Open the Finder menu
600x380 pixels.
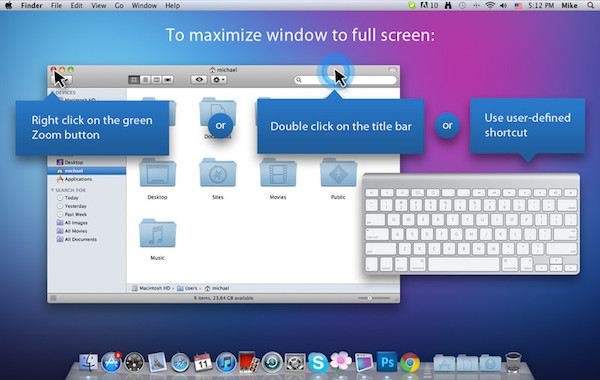pyautogui.click(x=31, y=5)
